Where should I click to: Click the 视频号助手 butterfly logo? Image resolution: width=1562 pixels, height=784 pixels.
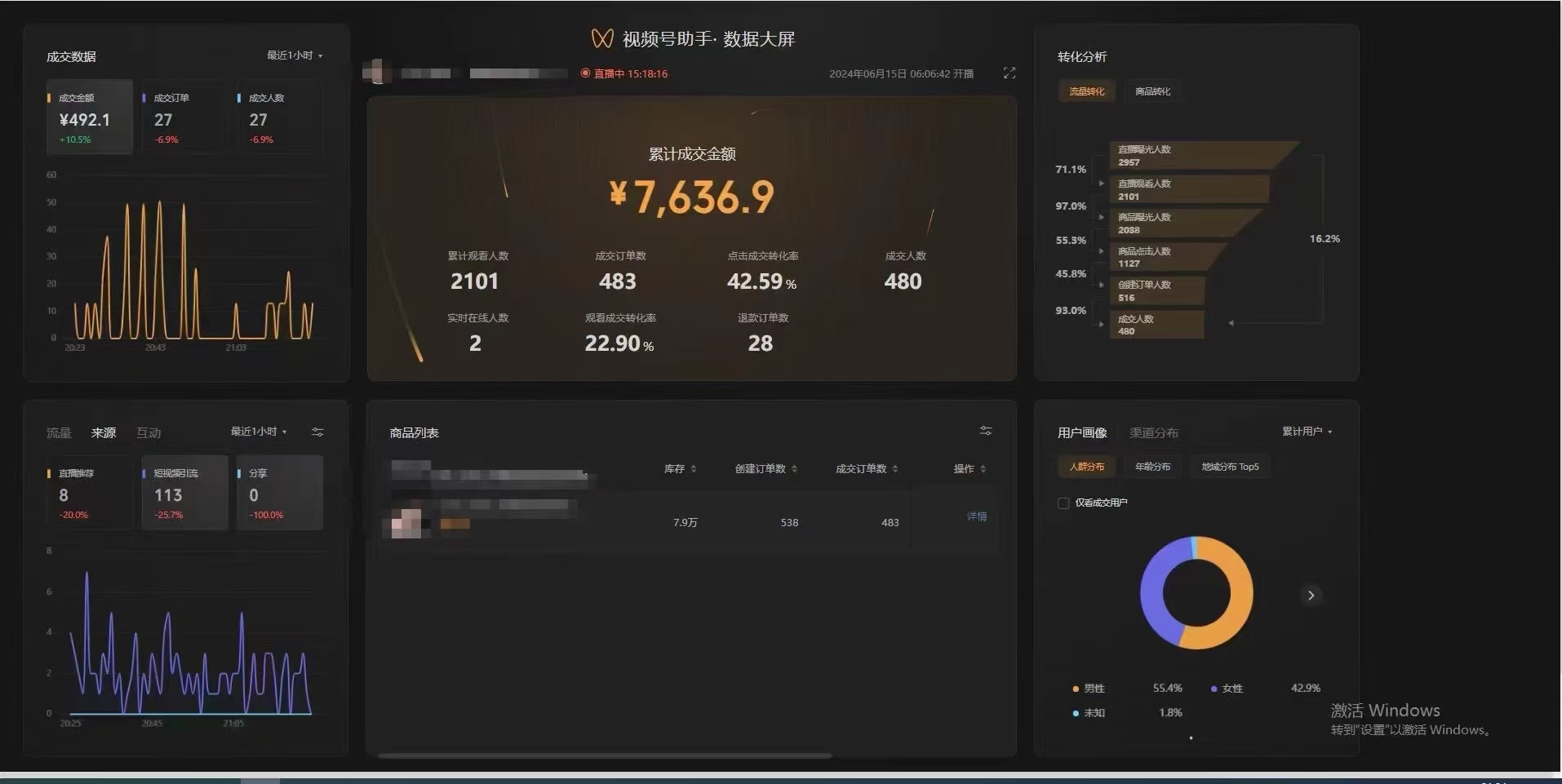tap(602, 38)
